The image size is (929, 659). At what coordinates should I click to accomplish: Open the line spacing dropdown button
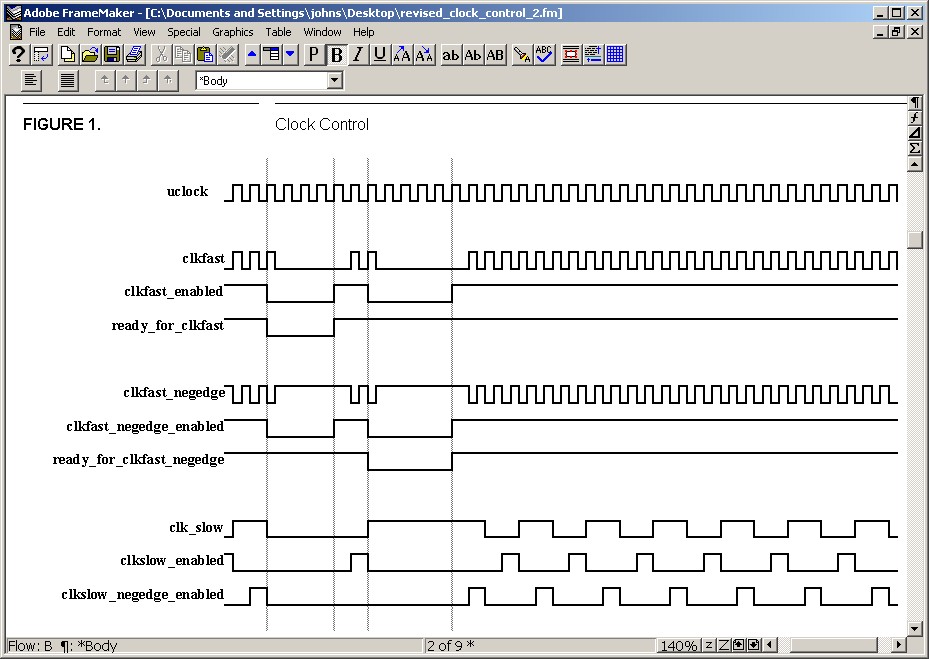(x=68, y=80)
